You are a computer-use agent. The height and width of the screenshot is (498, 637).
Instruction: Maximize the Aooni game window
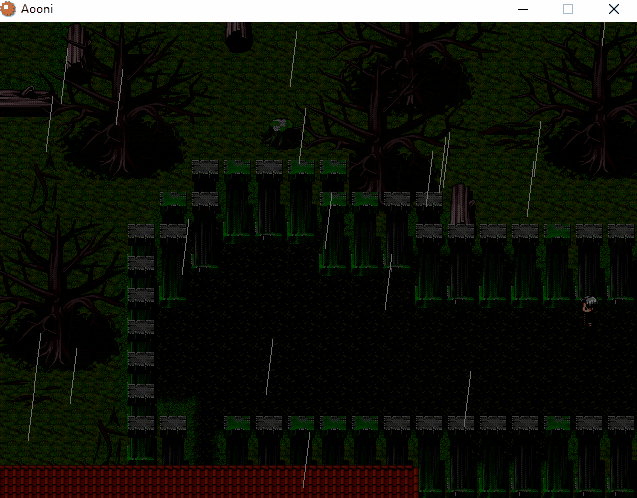pos(568,9)
